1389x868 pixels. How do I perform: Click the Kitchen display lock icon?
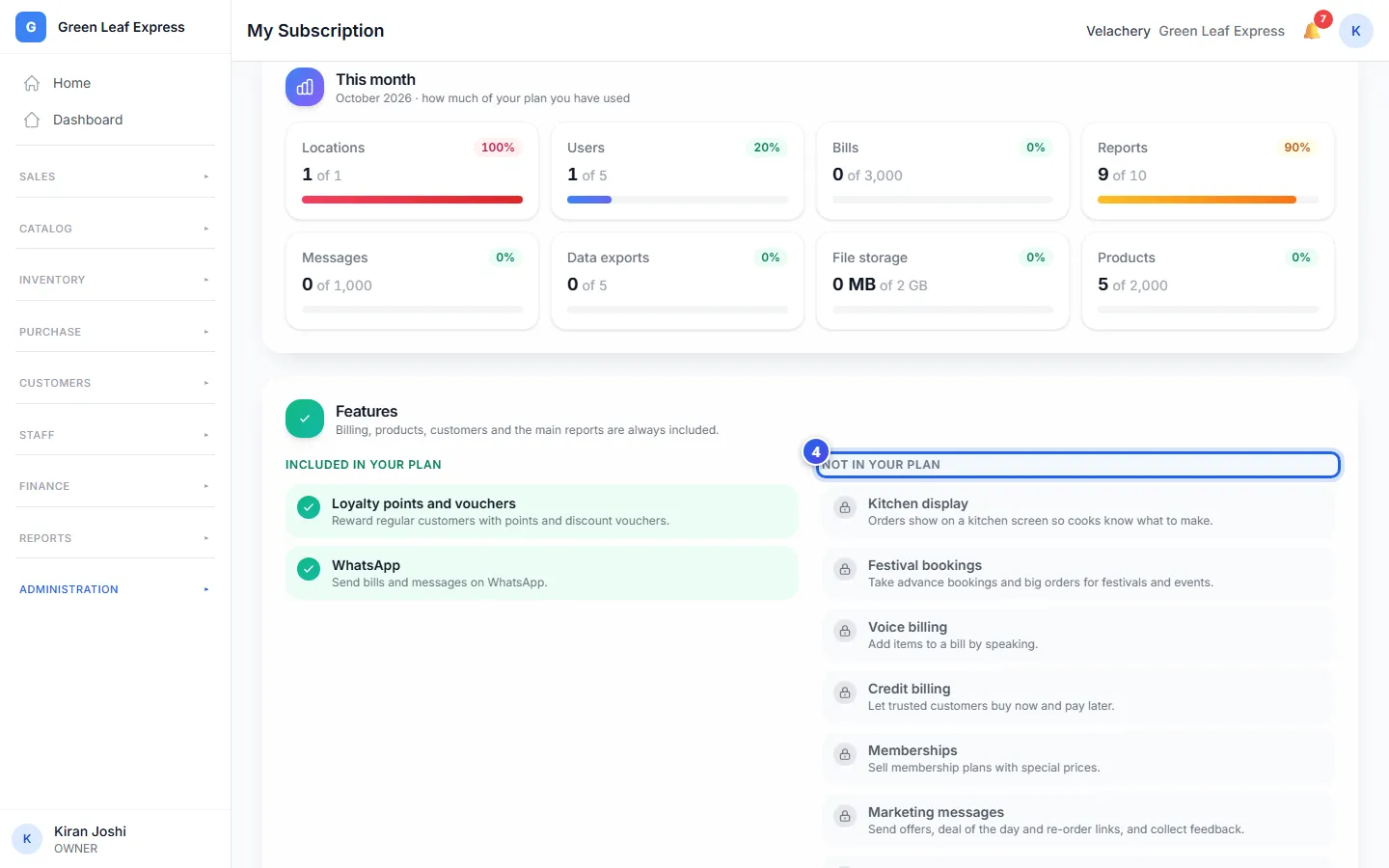coord(845,507)
